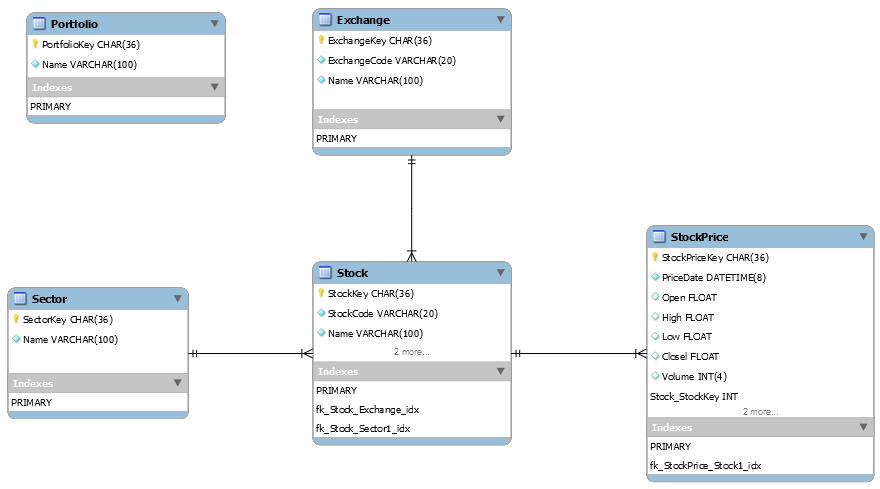Collapse the Stock Indexes section
880x489 pixels.
coord(501,371)
